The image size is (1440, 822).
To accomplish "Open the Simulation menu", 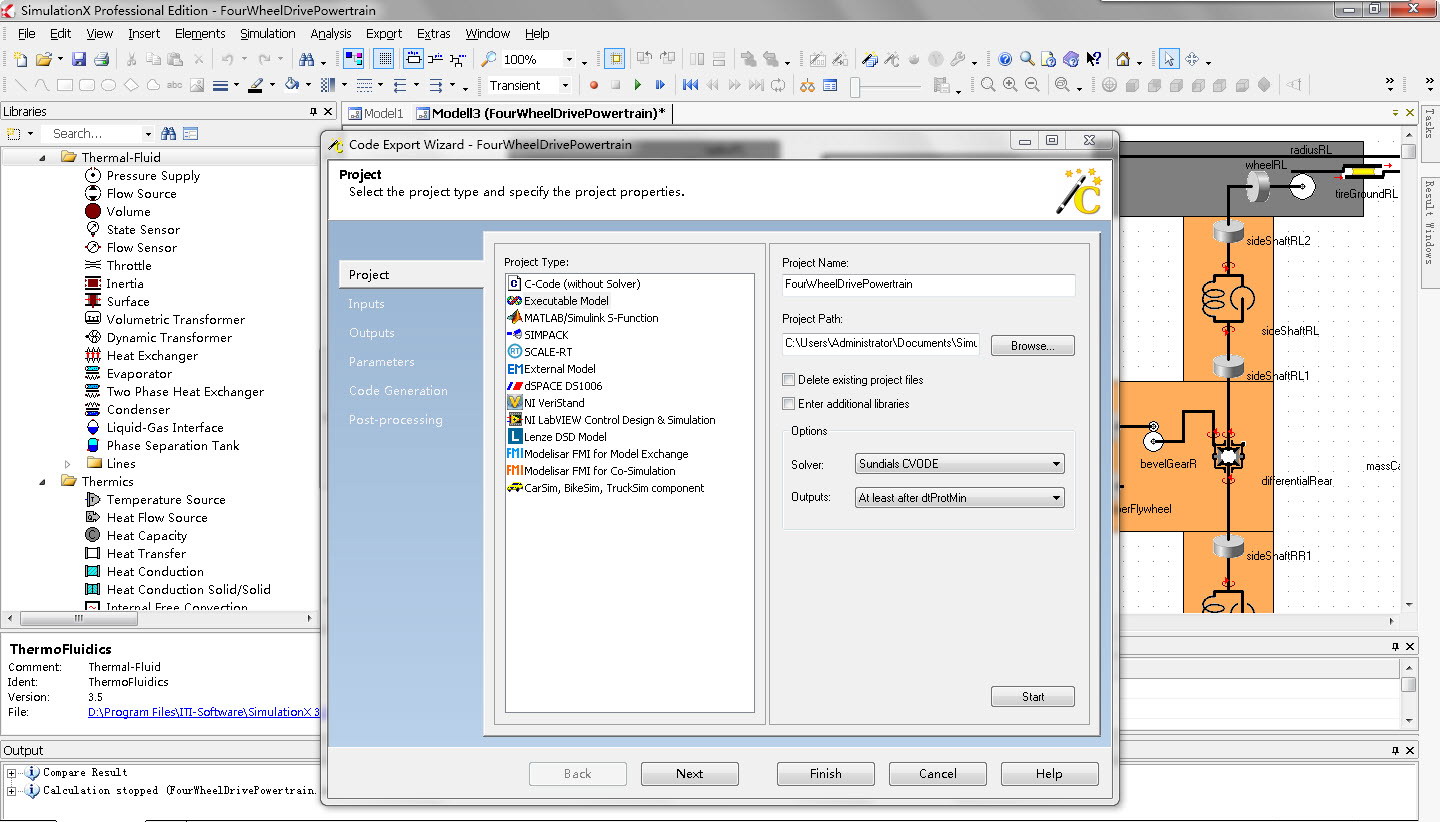I will [x=267, y=34].
